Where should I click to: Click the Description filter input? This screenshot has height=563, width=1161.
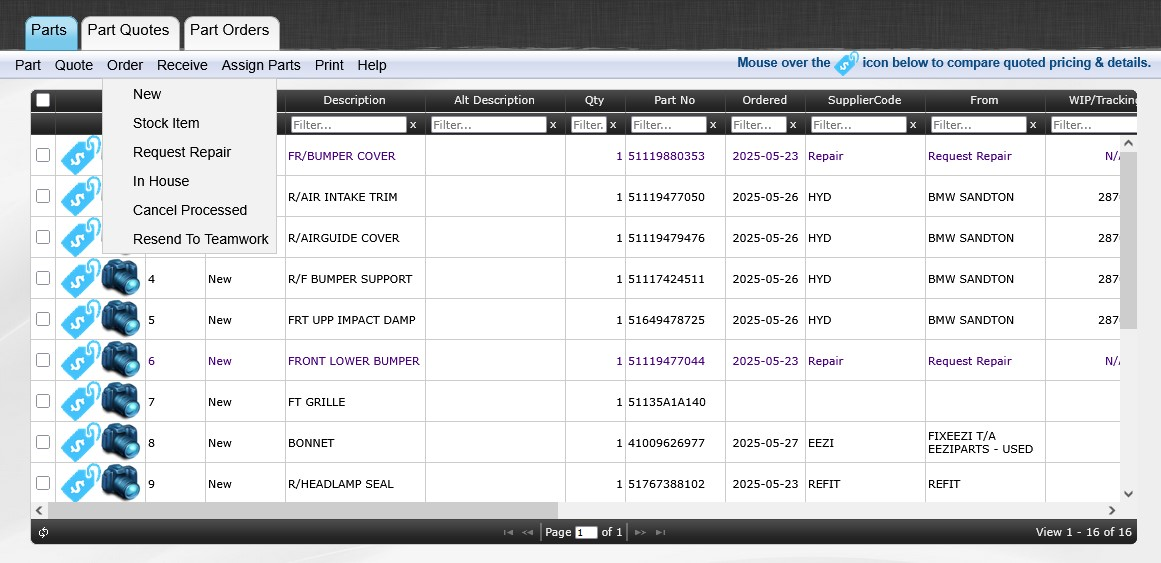(x=349, y=125)
